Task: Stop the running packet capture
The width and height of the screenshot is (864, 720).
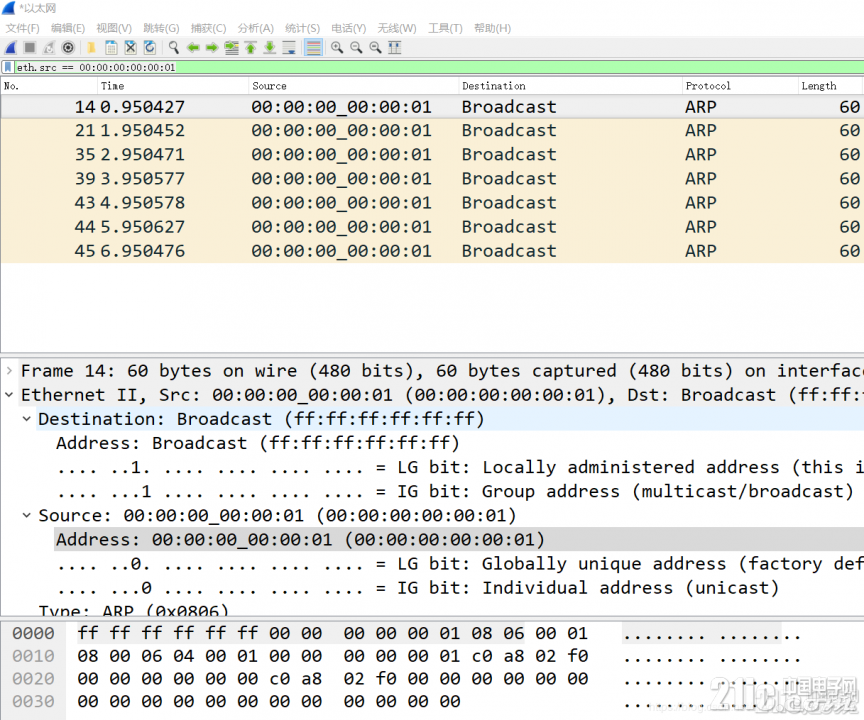Action: [x=30, y=48]
